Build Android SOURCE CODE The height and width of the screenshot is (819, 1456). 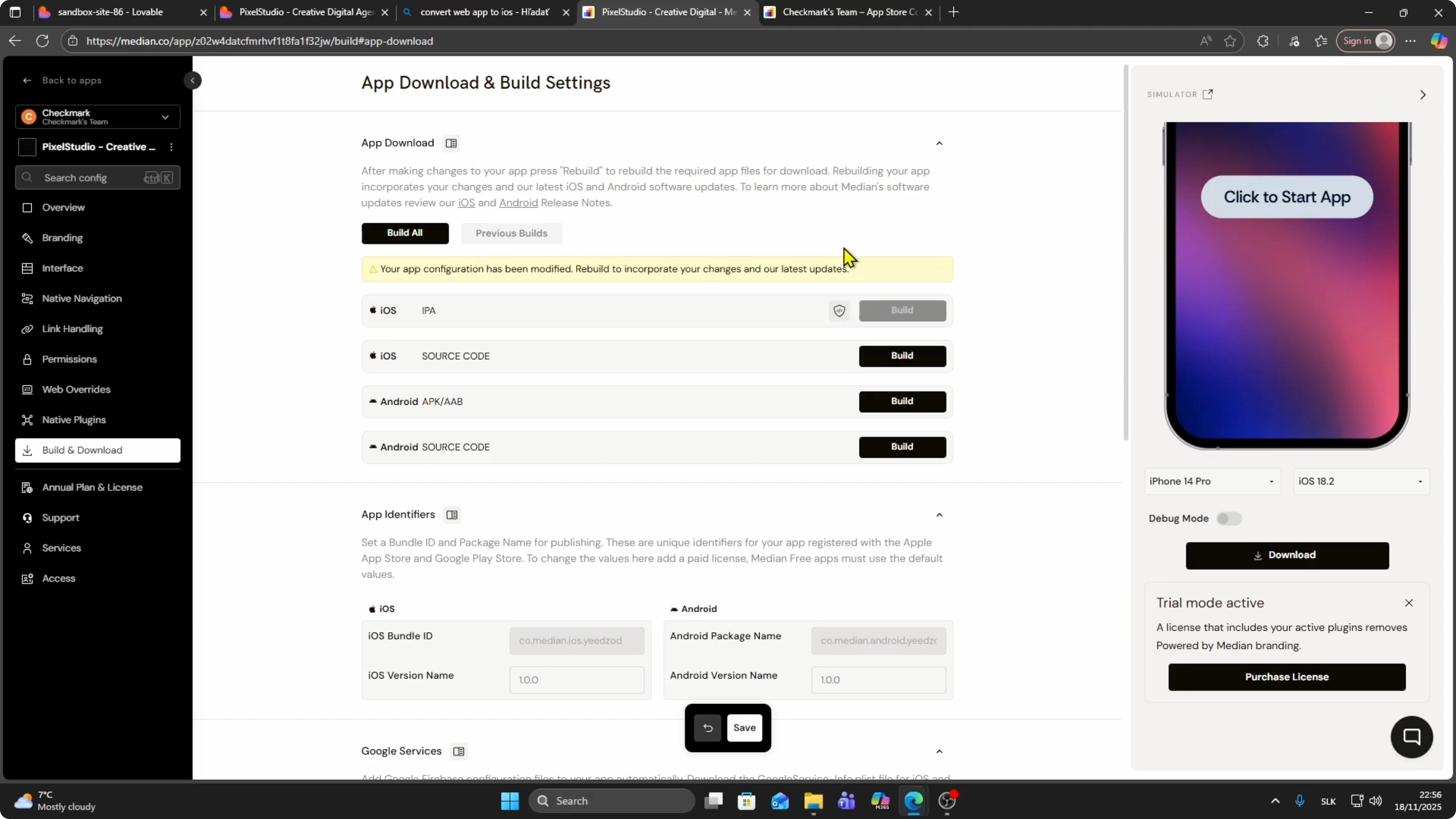902,447
